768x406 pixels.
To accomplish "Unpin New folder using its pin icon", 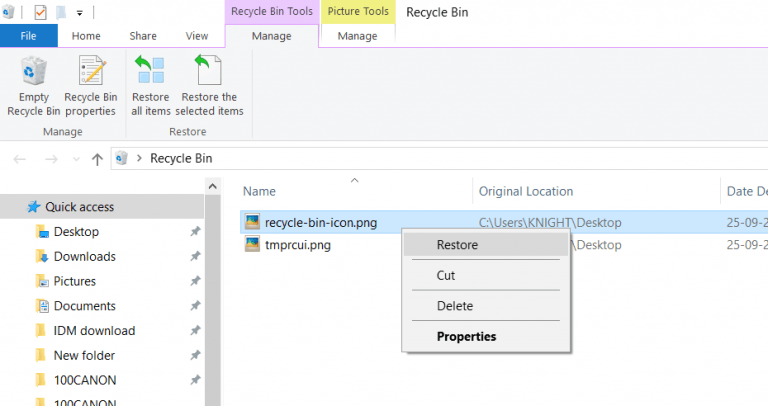I will (x=195, y=355).
